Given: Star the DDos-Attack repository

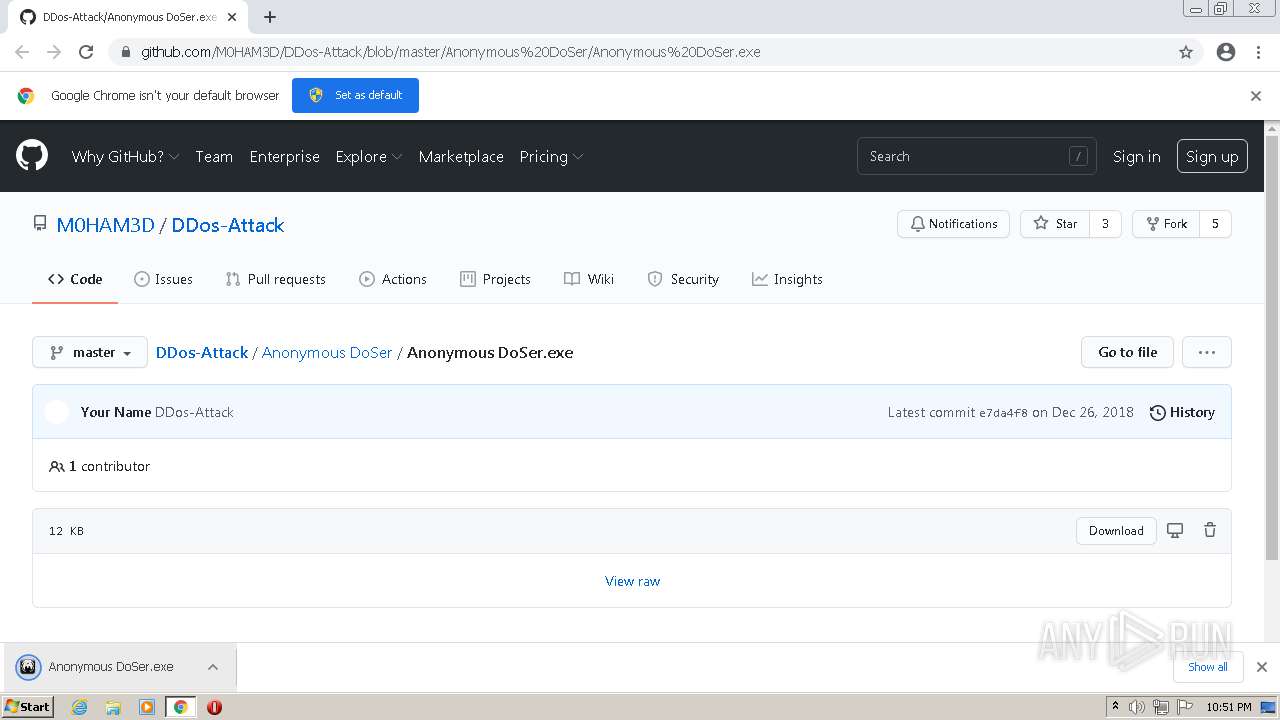Looking at the screenshot, I should click(x=1055, y=224).
